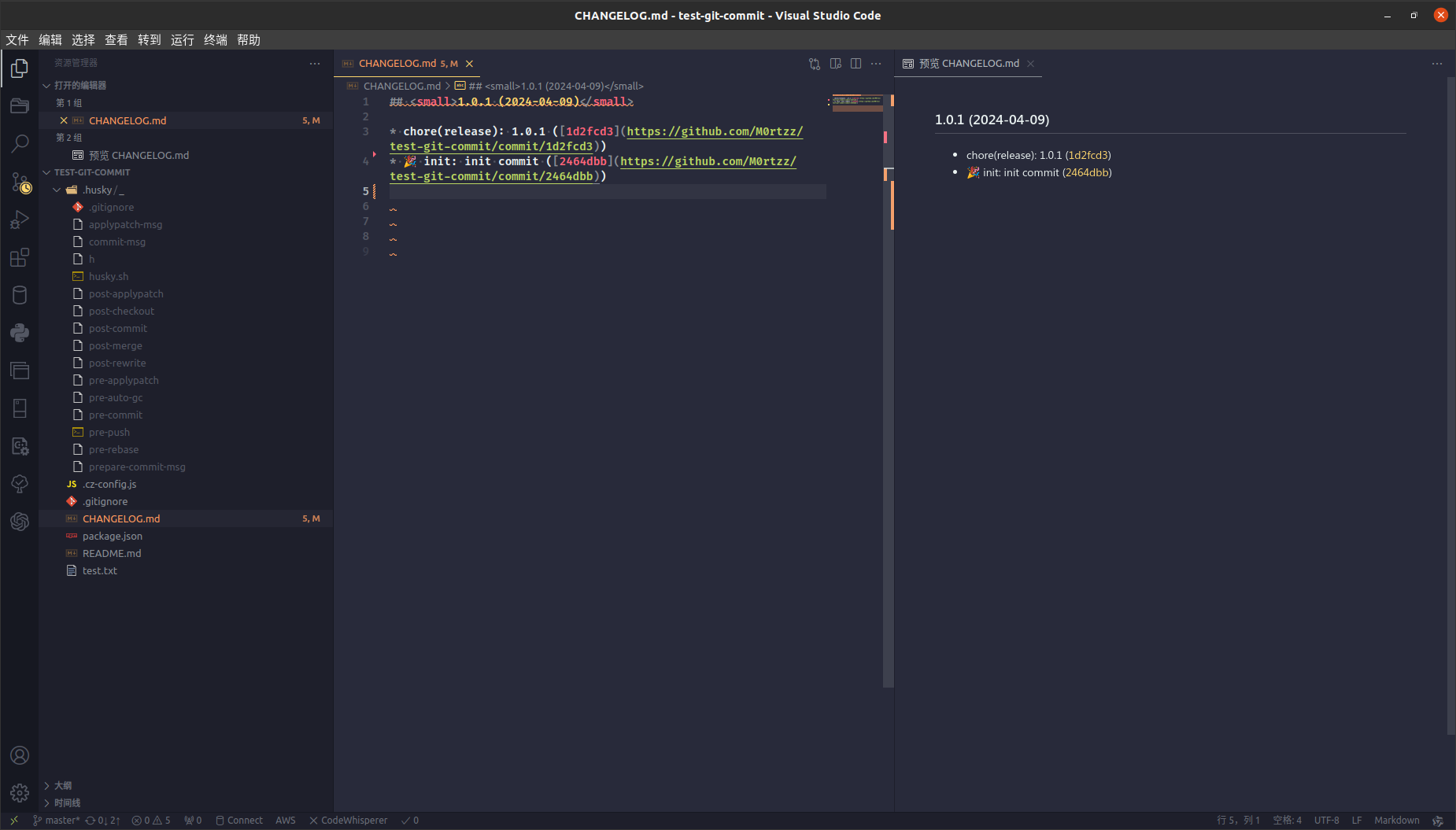The width and height of the screenshot is (1456, 830).
Task: Click the remote window indicator in status bar
Action: pyautogui.click(x=13, y=821)
